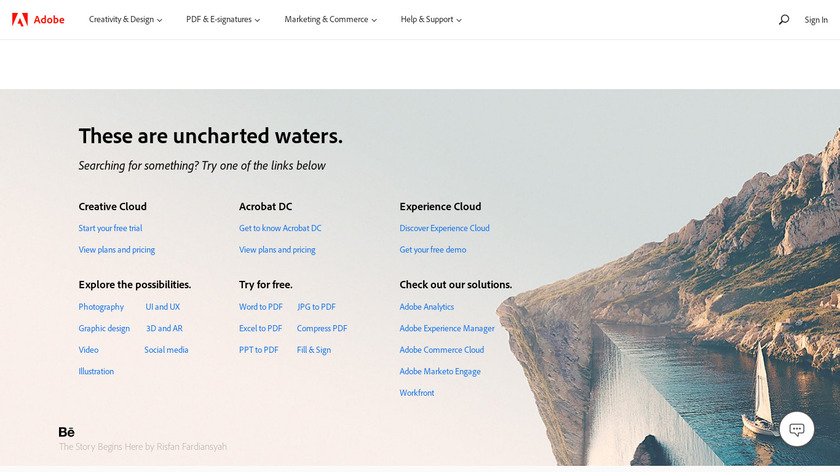This screenshot has width=840, height=472.
Task: Click Get your free demo link
Action: click(x=433, y=250)
